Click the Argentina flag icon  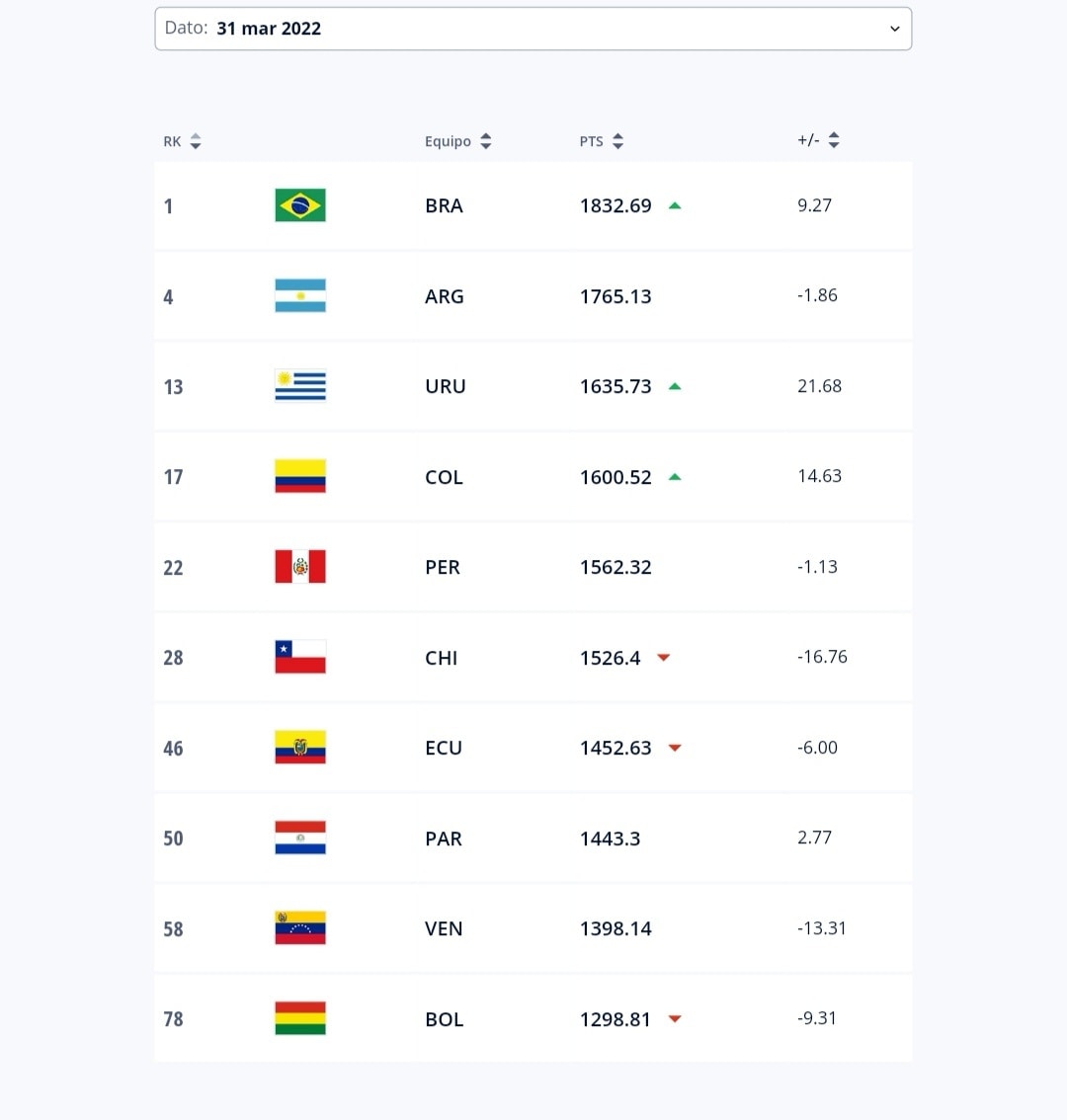tap(300, 296)
